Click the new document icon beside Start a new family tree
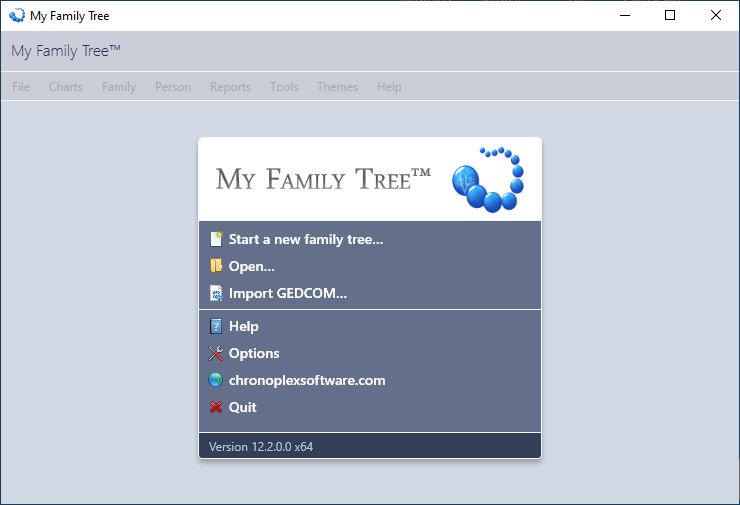 (x=216, y=239)
